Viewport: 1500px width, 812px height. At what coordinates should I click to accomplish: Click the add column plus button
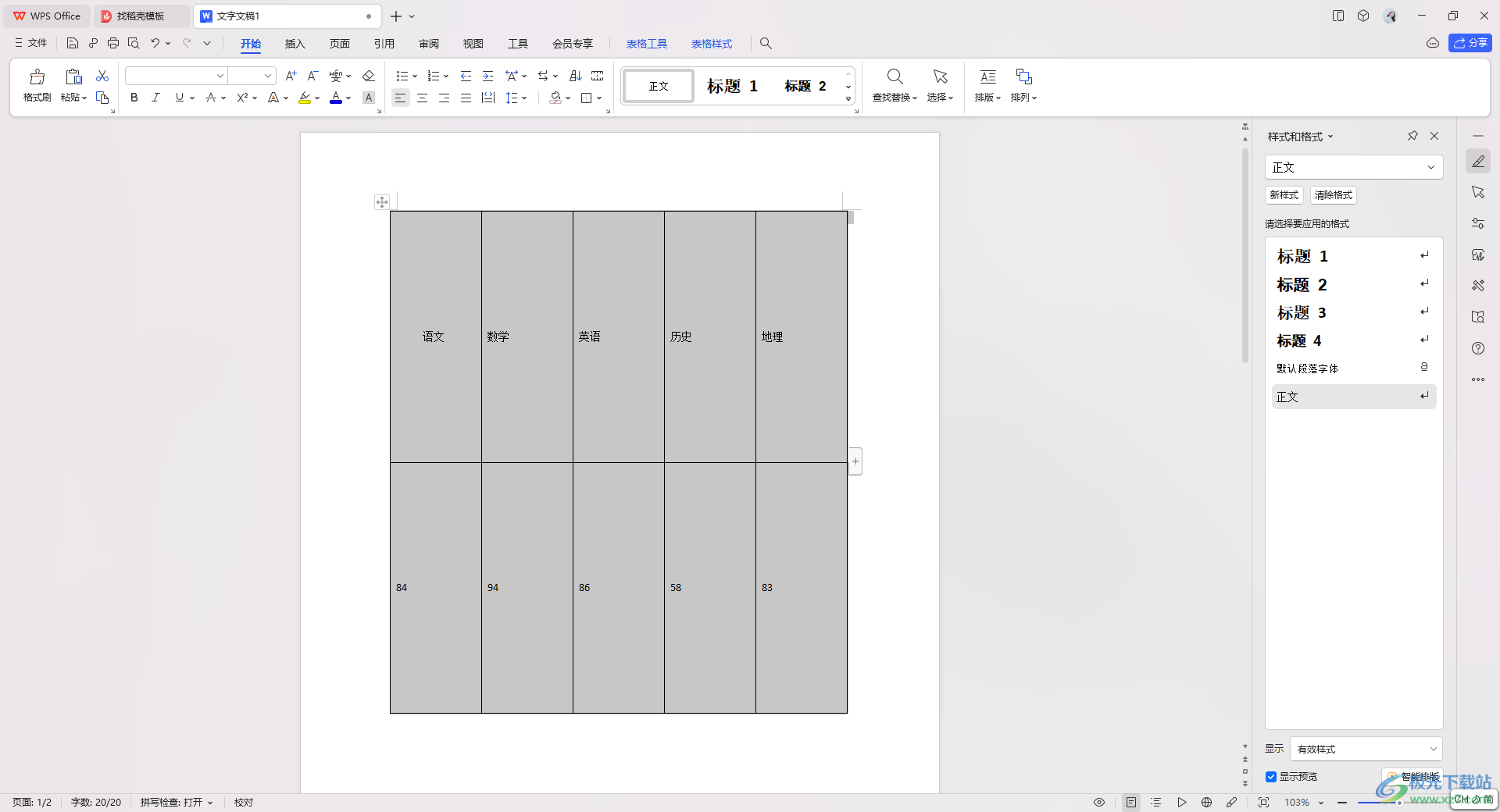point(855,461)
